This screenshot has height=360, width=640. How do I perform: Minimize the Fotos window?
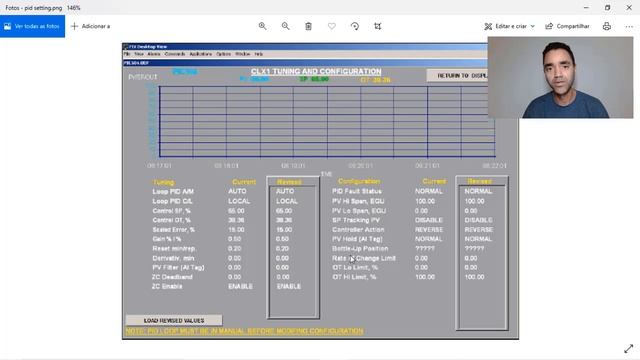coord(586,7)
